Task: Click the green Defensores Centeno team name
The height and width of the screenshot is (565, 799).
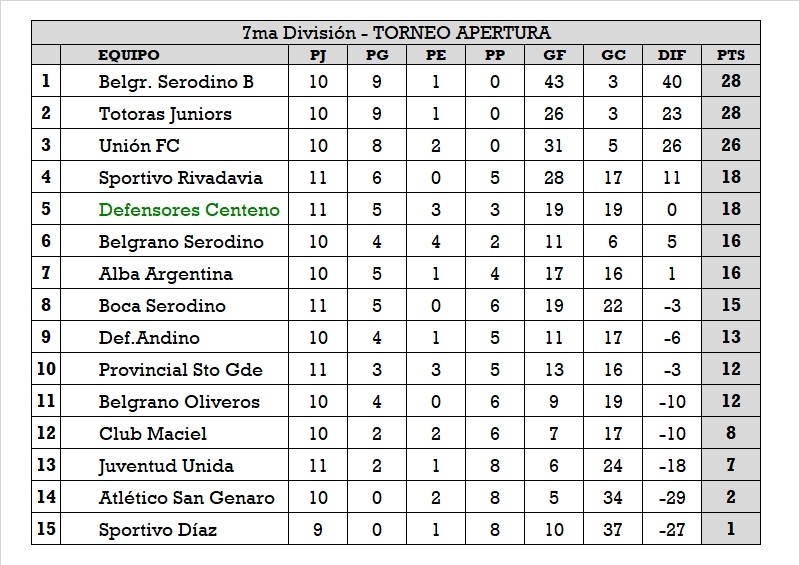Action: 189,210
